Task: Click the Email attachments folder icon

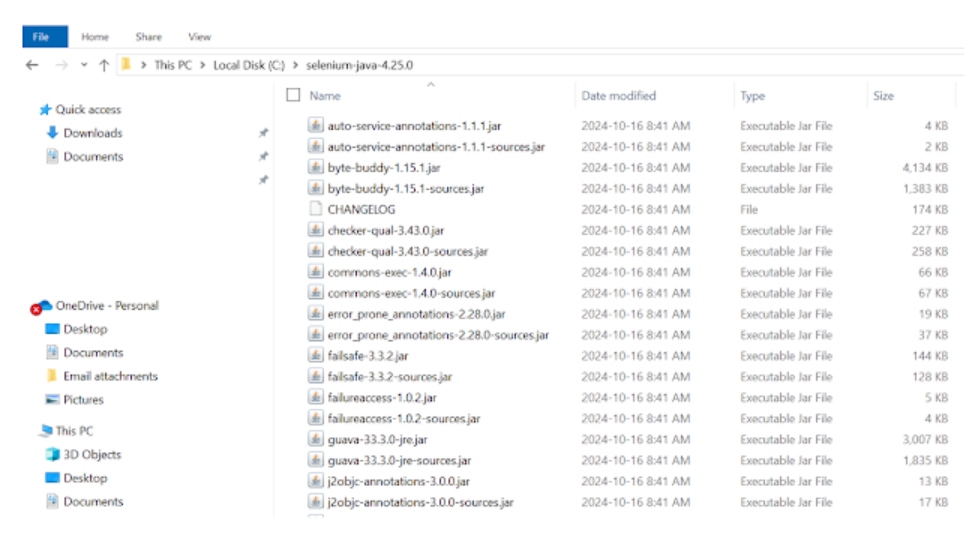Action: pyautogui.click(x=52, y=376)
